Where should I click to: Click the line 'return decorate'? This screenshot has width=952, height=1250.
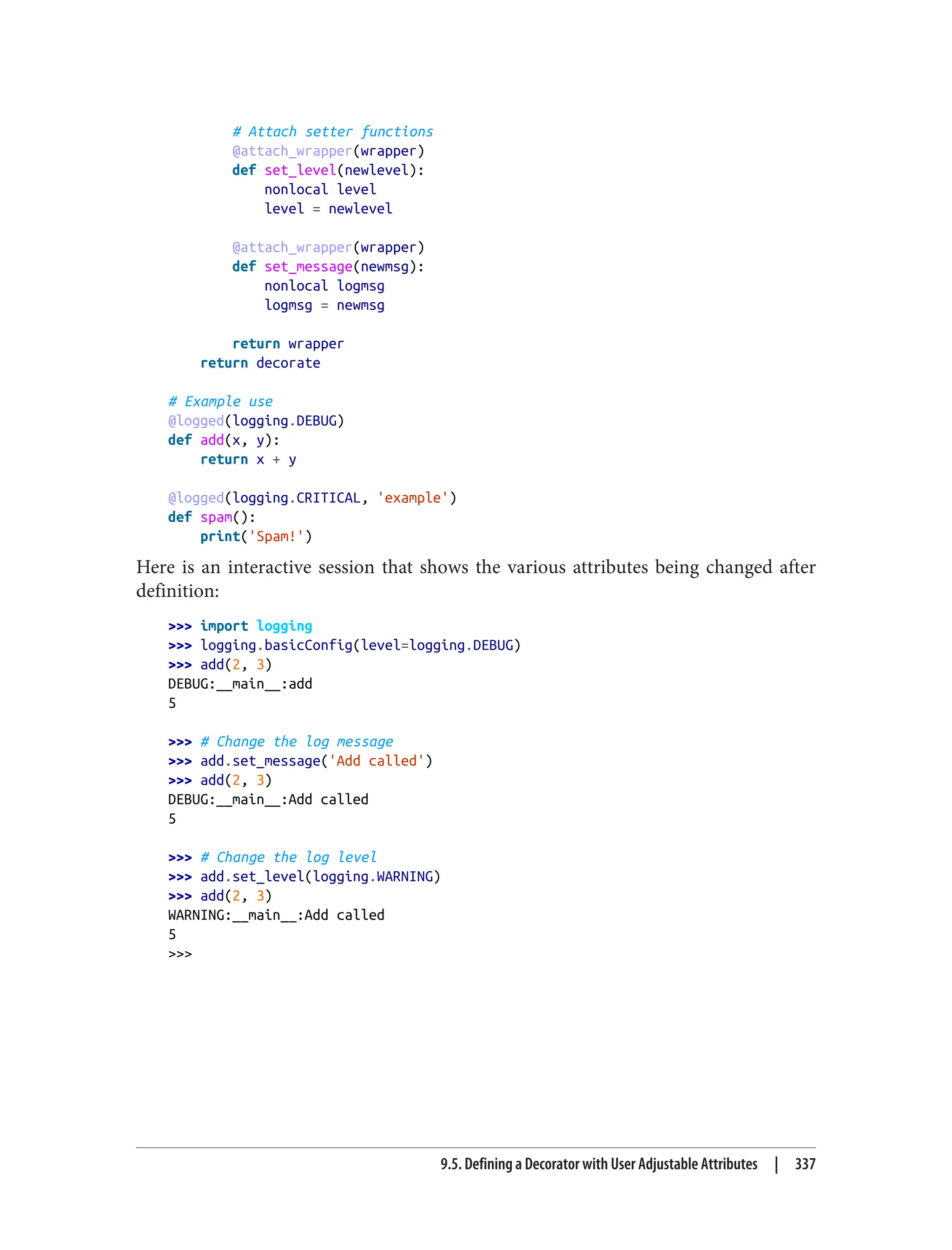pos(260,363)
